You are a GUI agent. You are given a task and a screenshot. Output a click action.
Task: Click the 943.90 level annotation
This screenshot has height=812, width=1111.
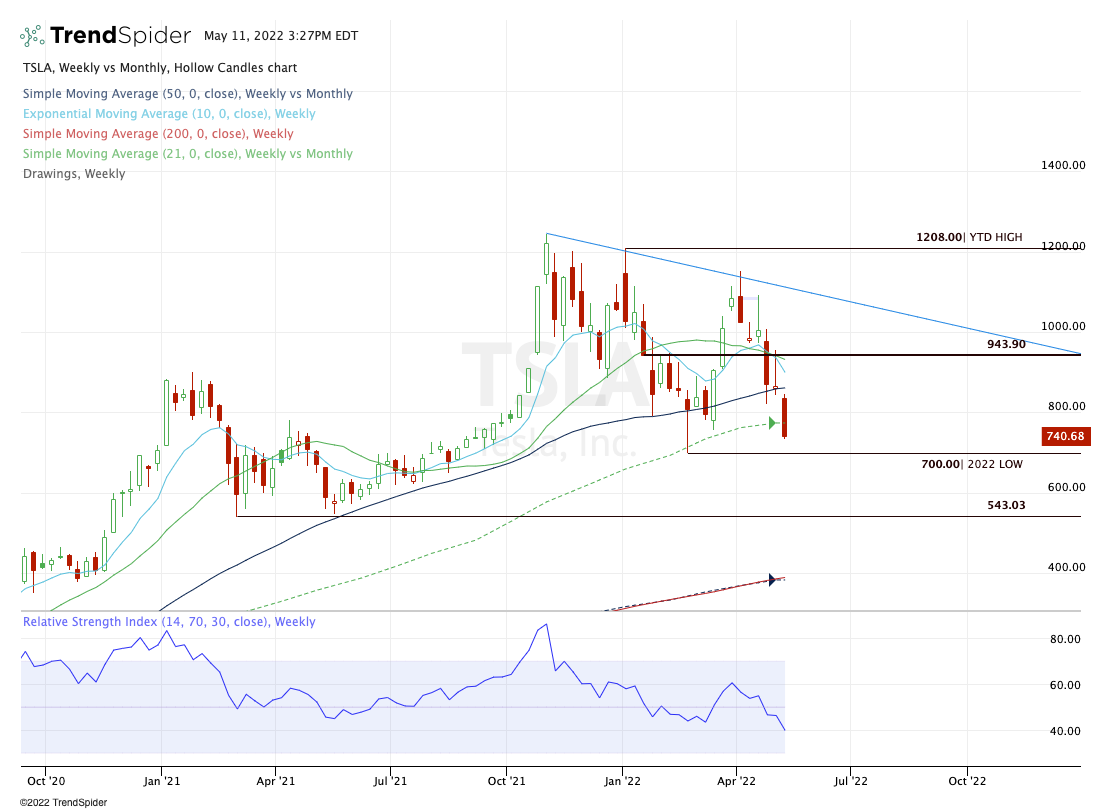pos(1006,344)
